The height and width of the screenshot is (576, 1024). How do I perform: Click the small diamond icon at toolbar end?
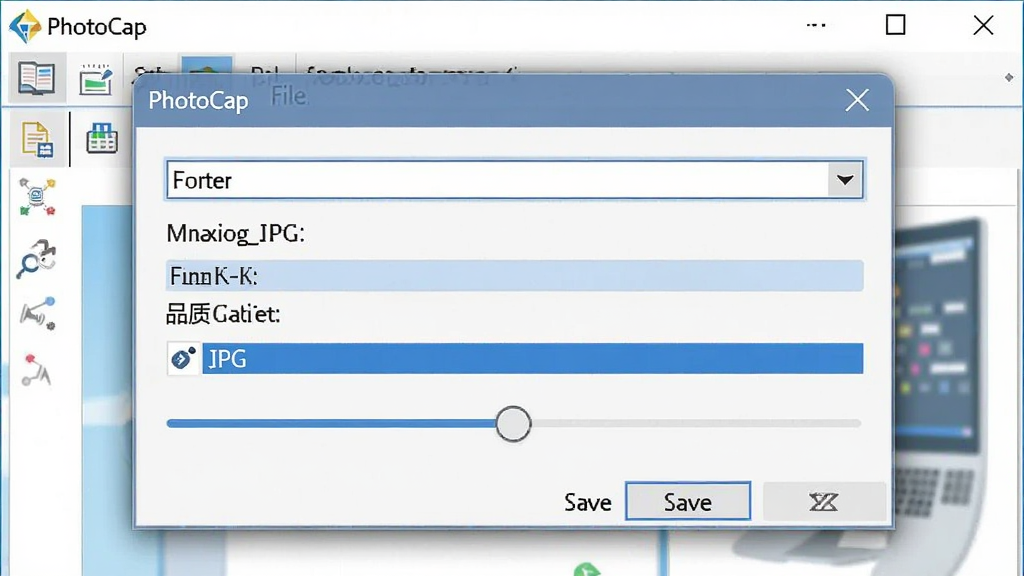pyautogui.click(x=1009, y=78)
